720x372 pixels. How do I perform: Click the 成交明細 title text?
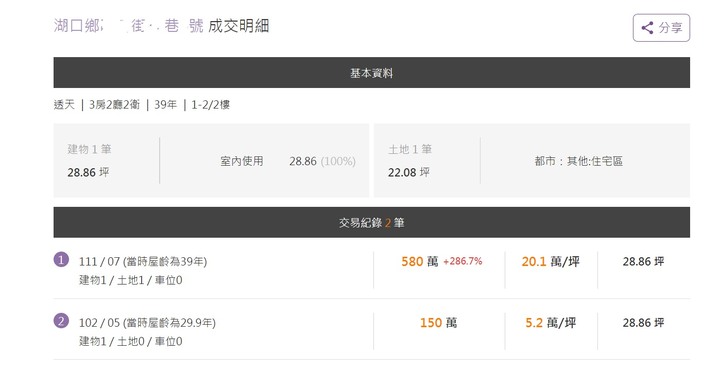(x=238, y=26)
